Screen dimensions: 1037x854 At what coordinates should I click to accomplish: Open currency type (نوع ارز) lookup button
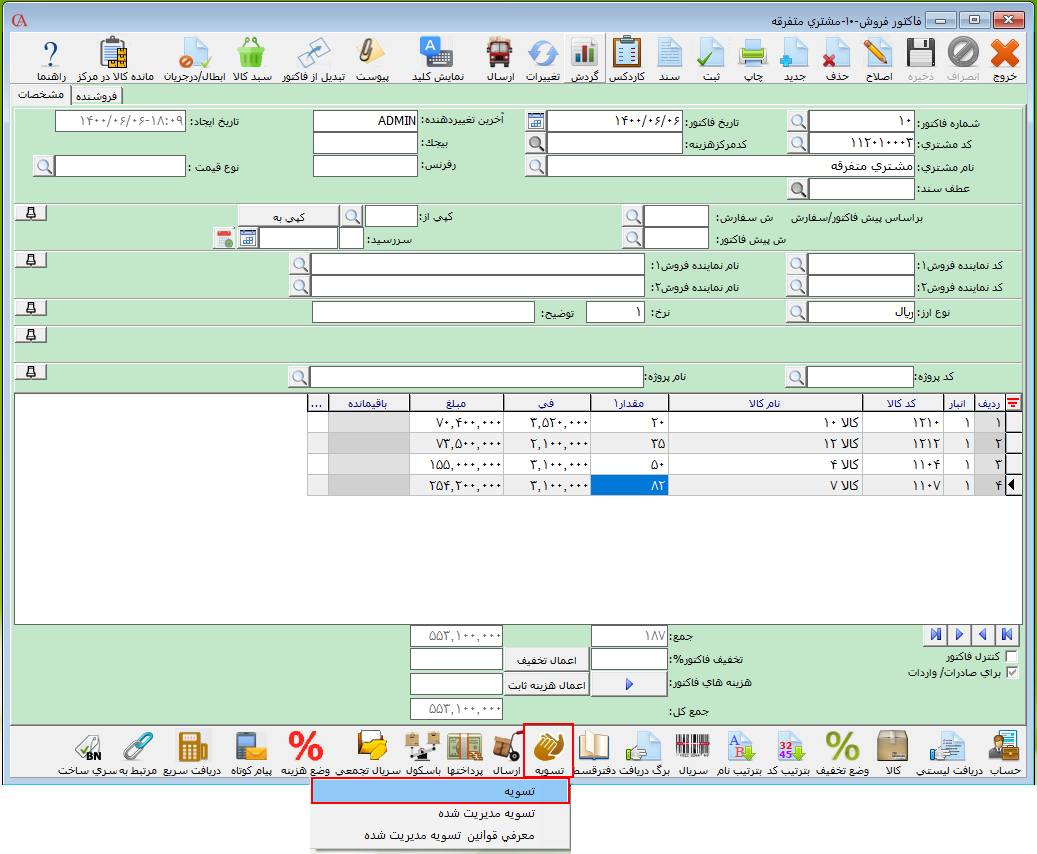(797, 312)
